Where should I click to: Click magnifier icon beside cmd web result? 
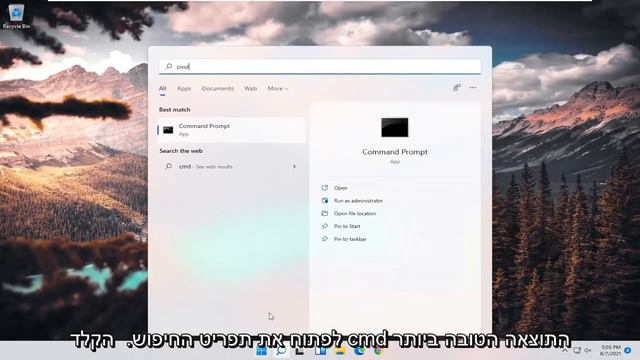(169, 166)
